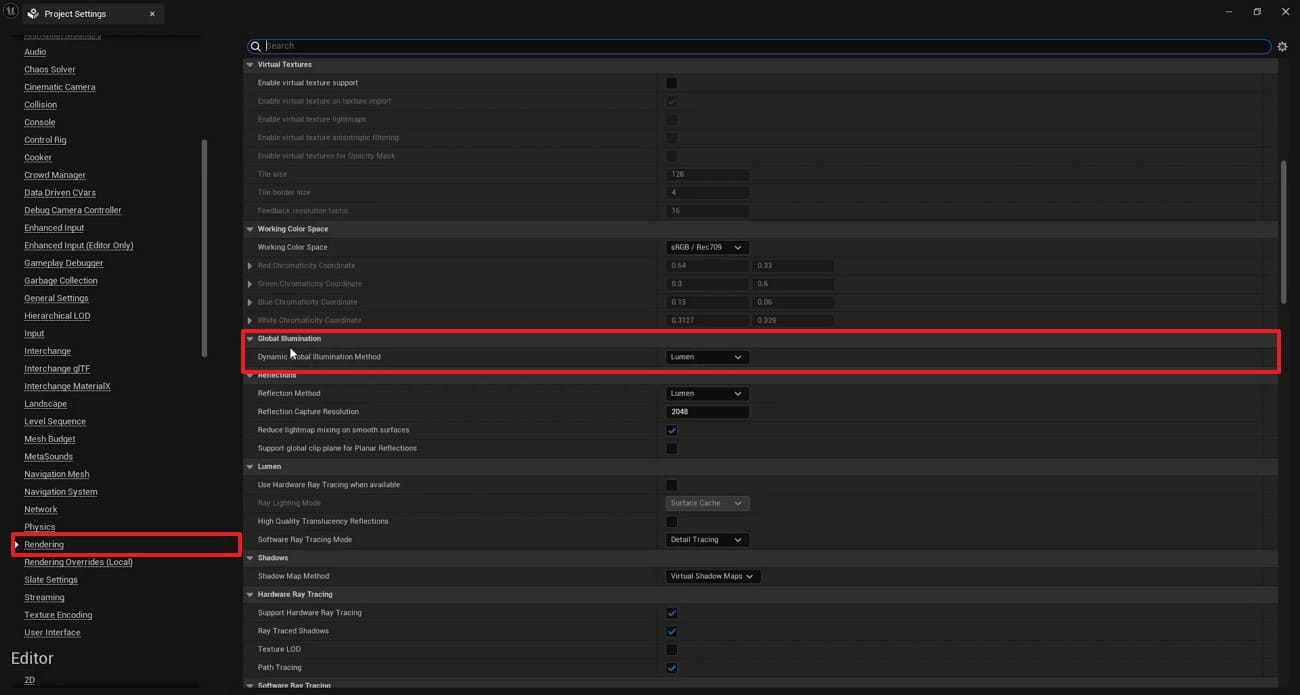Open the Working Color Space dropdown
The height and width of the screenshot is (695, 1300).
coord(707,247)
